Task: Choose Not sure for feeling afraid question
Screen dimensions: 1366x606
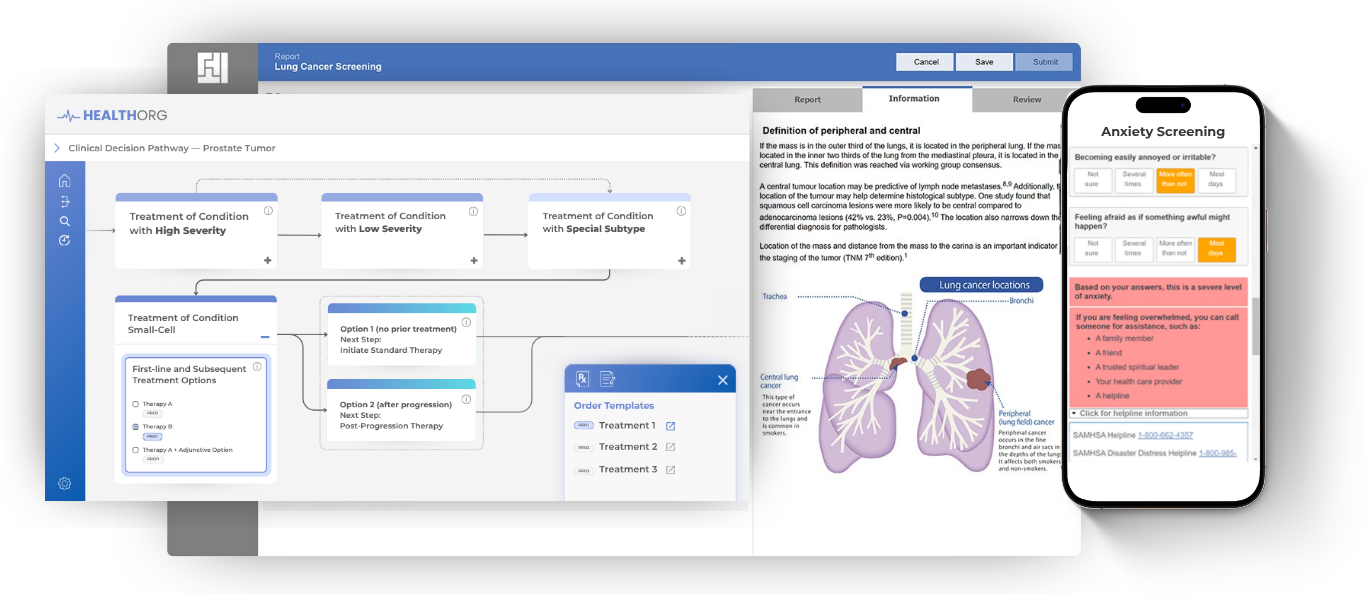Action: (1093, 248)
